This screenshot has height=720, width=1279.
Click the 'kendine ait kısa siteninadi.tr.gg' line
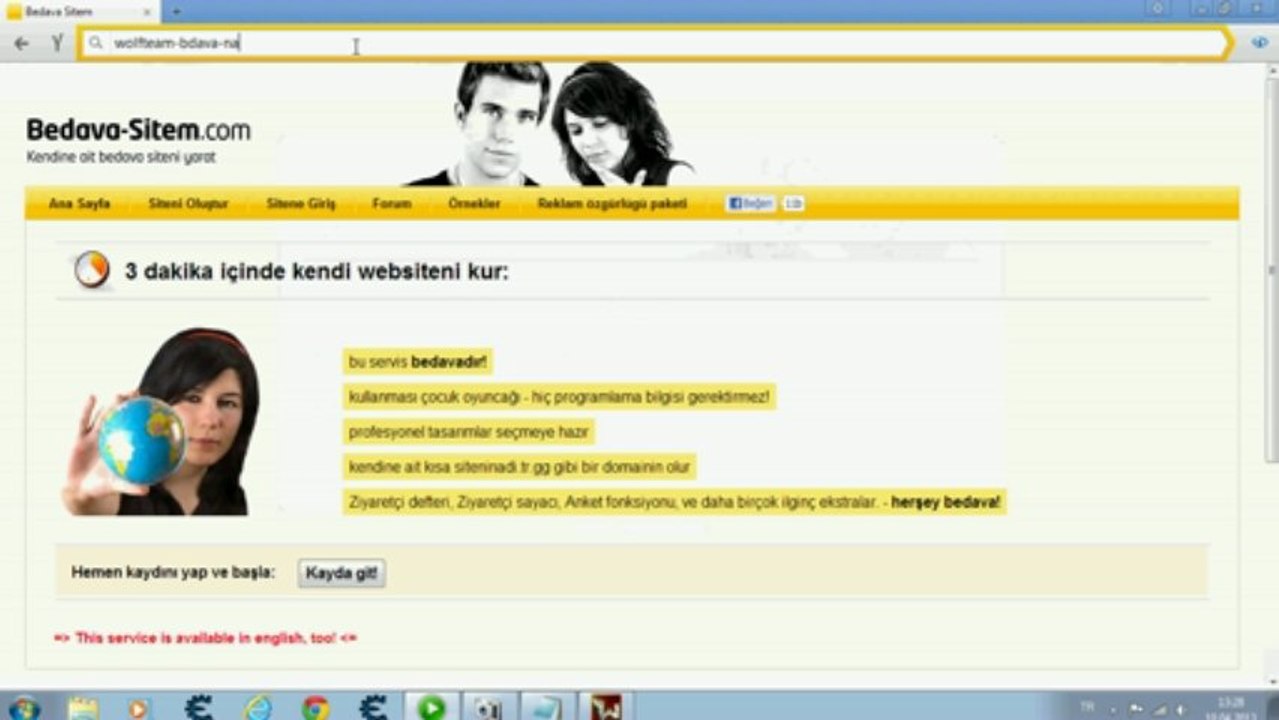(519, 467)
